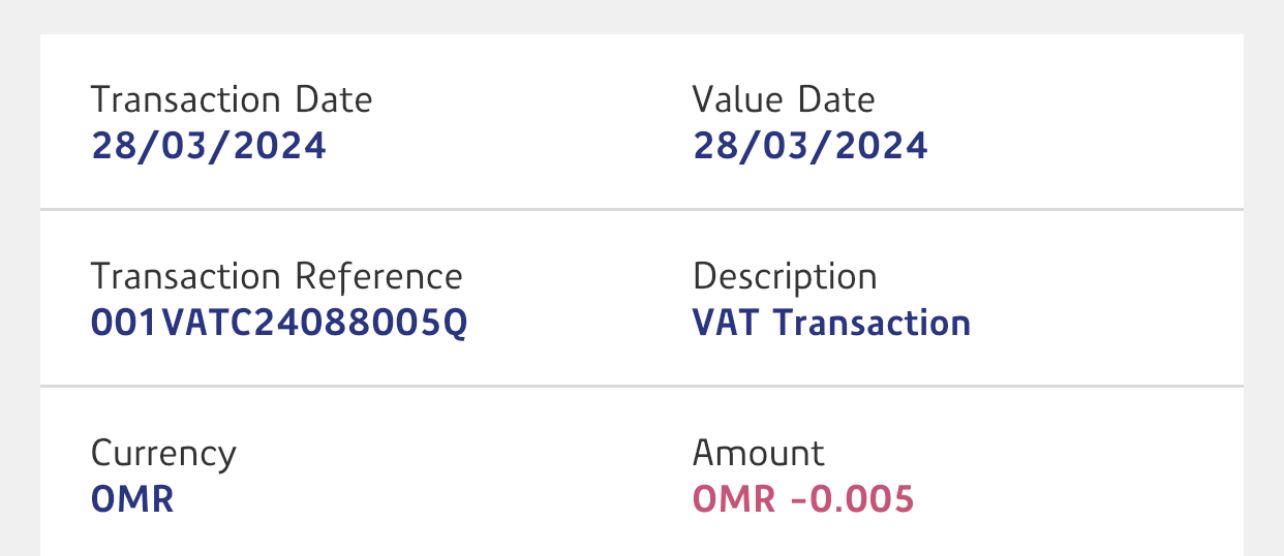Click the Description label
The height and width of the screenshot is (556, 1284).
click(x=784, y=277)
